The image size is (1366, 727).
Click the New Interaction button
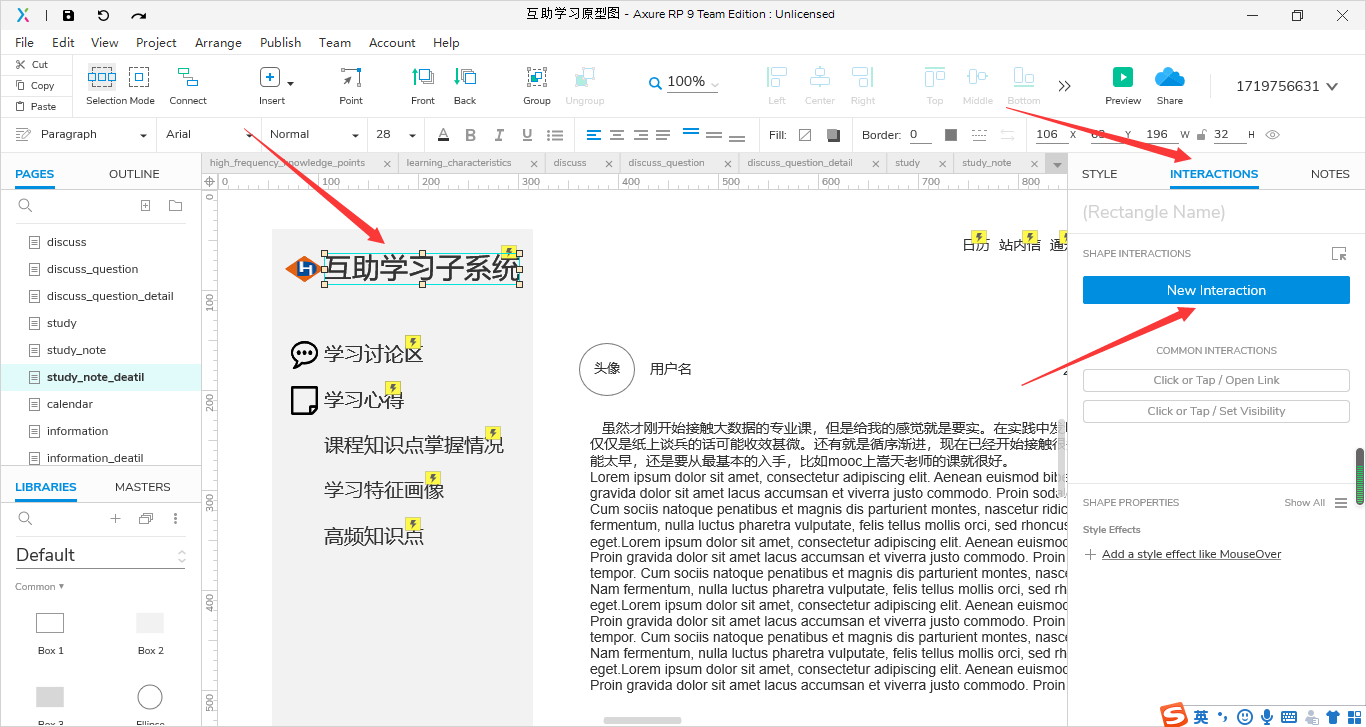(1215, 289)
